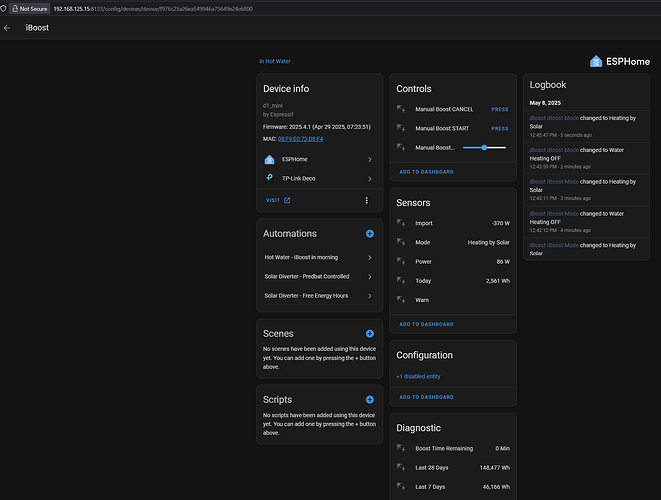The height and width of the screenshot is (500, 661).
Task: Add a new automation with plus icon
Action: (370, 234)
